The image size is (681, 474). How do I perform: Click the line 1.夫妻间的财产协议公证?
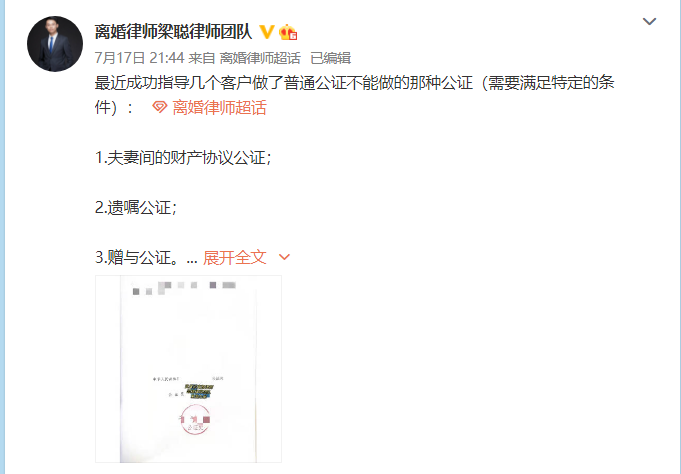coord(183,157)
